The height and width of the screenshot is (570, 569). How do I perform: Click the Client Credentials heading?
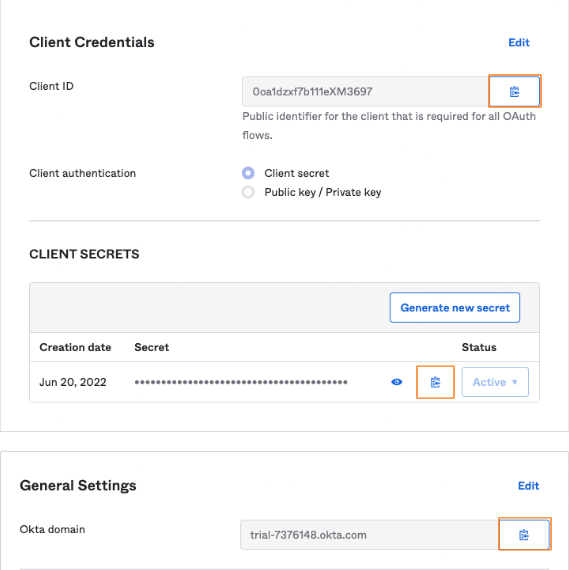pyautogui.click(x=92, y=42)
